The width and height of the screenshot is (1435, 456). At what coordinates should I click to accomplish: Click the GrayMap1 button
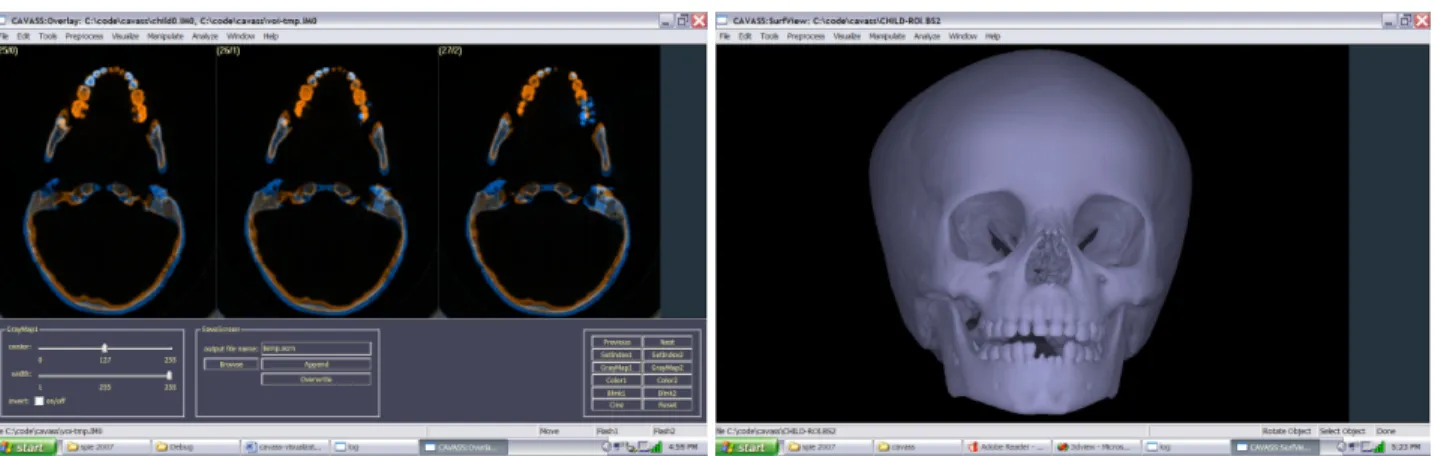[x=617, y=368]
